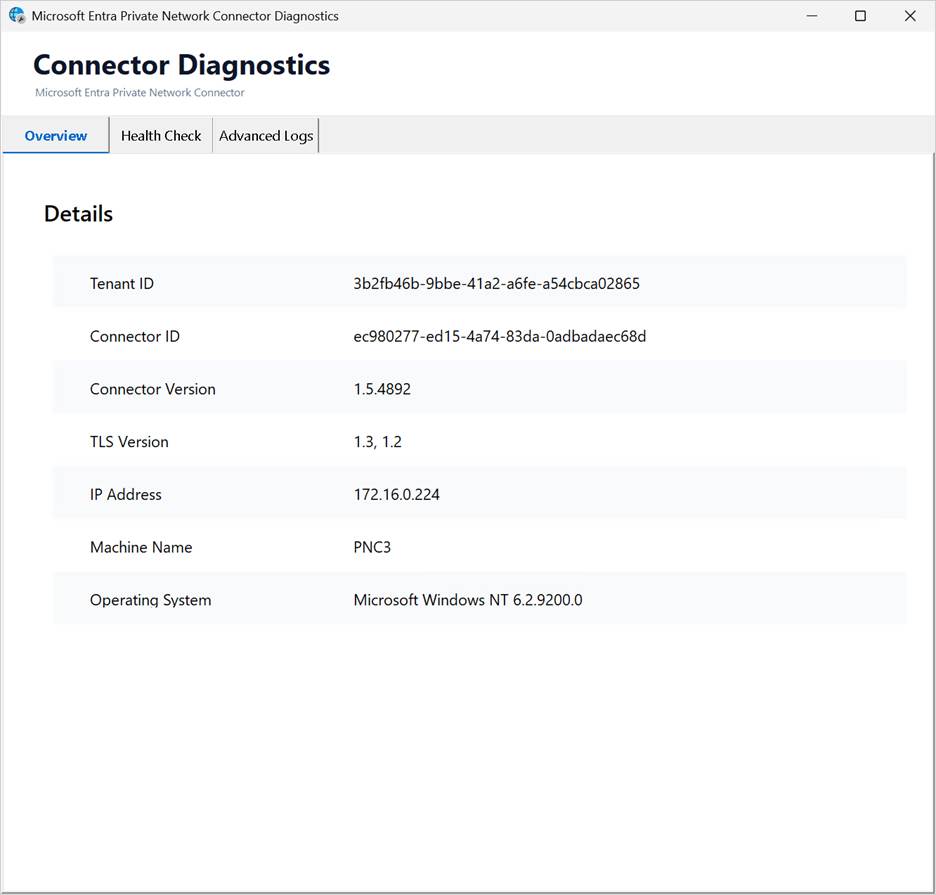
Task: Open the Health Check tab
Action: 161,136
